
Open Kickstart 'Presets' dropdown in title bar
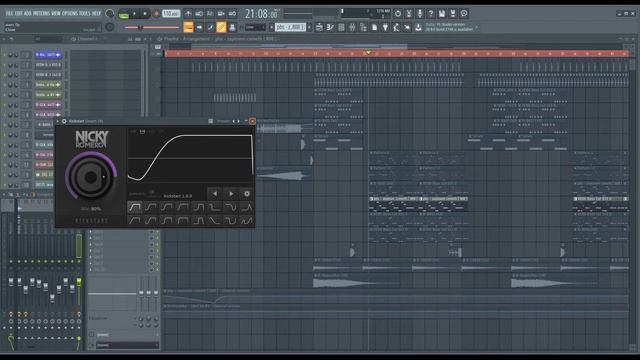[x=224, y=121]
